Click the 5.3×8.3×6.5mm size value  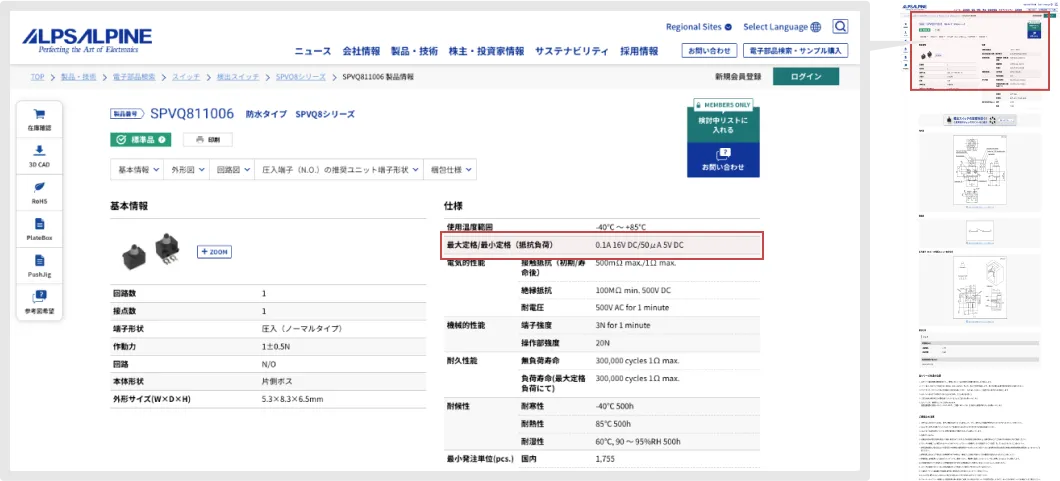(x=292, y=399)
